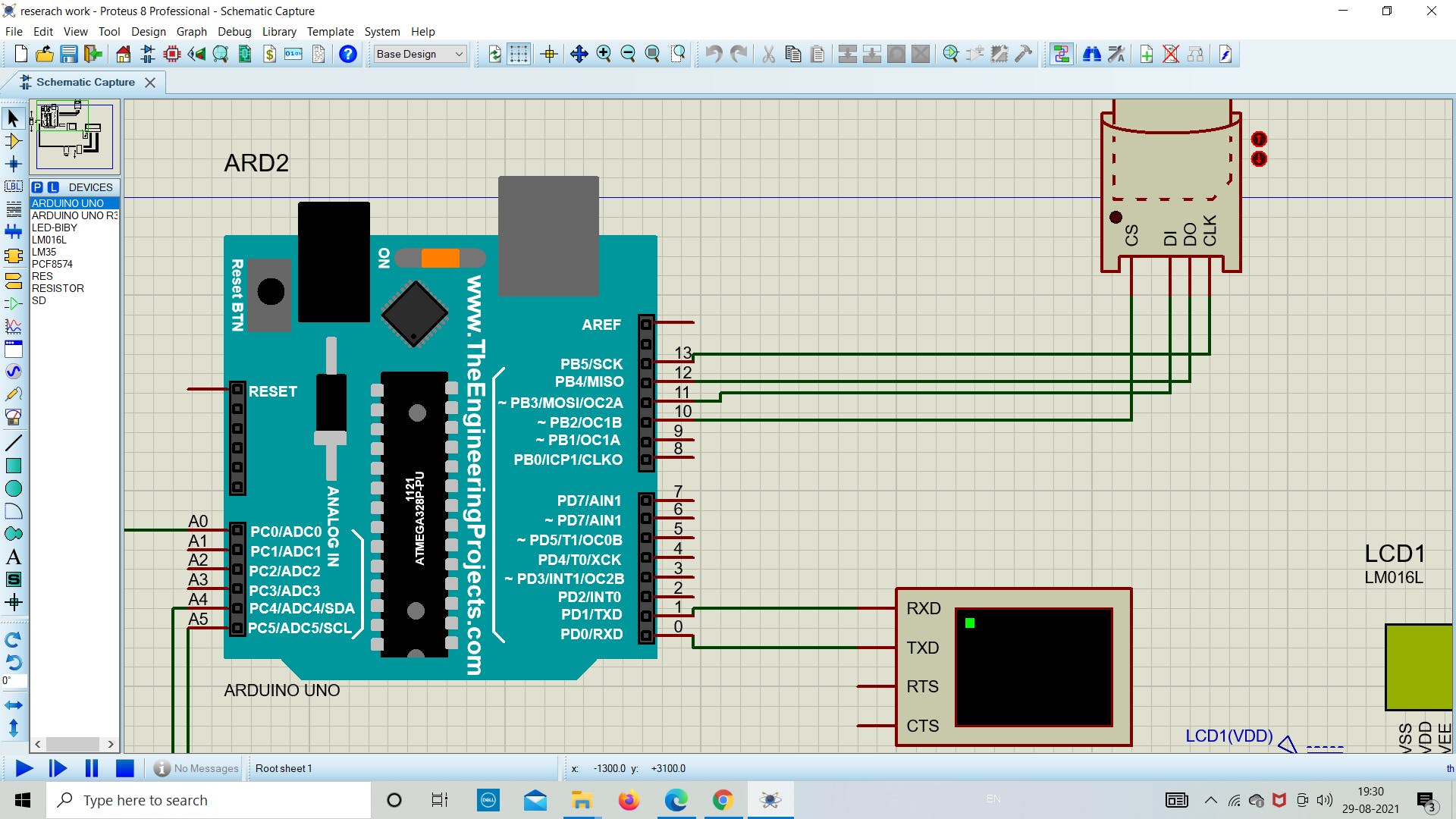Viewport: 1456px width, 819px height.
Task: Zoom in using the magnifier plus icon
Action: (x=604, y=54)
